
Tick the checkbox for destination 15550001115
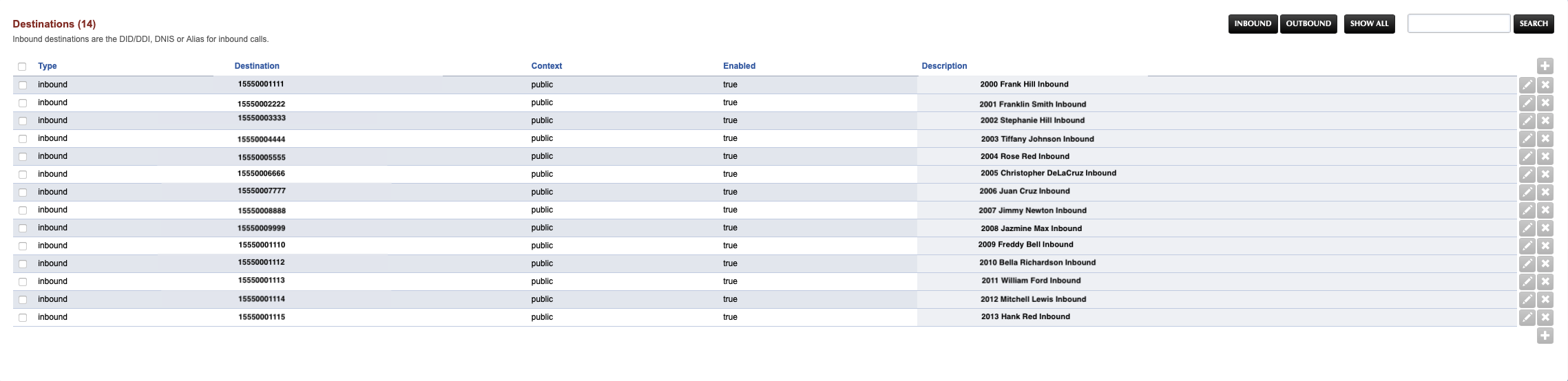click(x=23, y=318)
